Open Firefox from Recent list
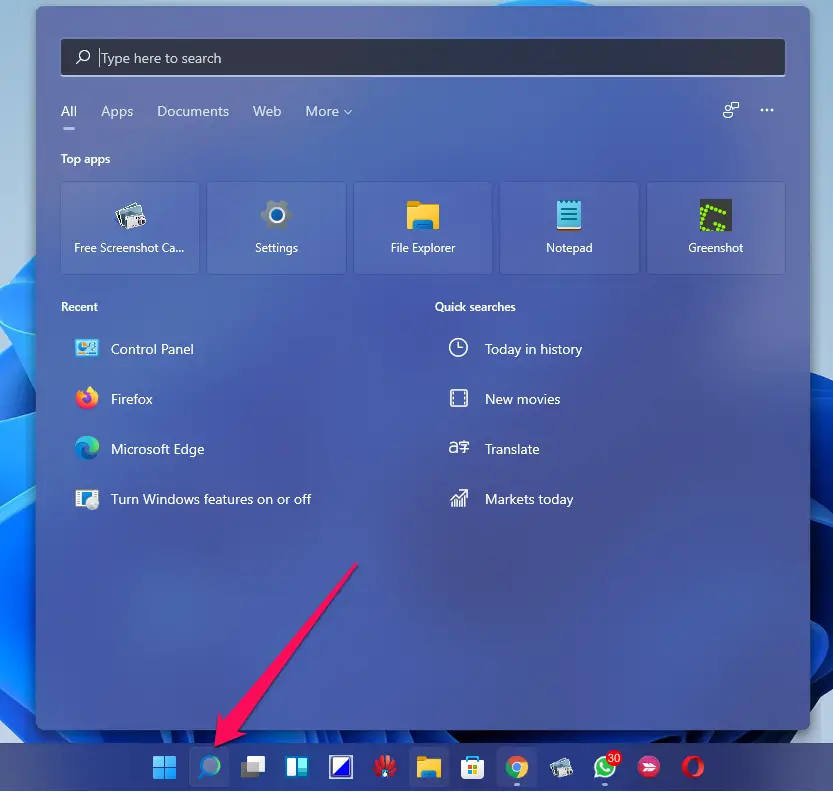Screen dimensions: 833x792 tap(114, 399)
